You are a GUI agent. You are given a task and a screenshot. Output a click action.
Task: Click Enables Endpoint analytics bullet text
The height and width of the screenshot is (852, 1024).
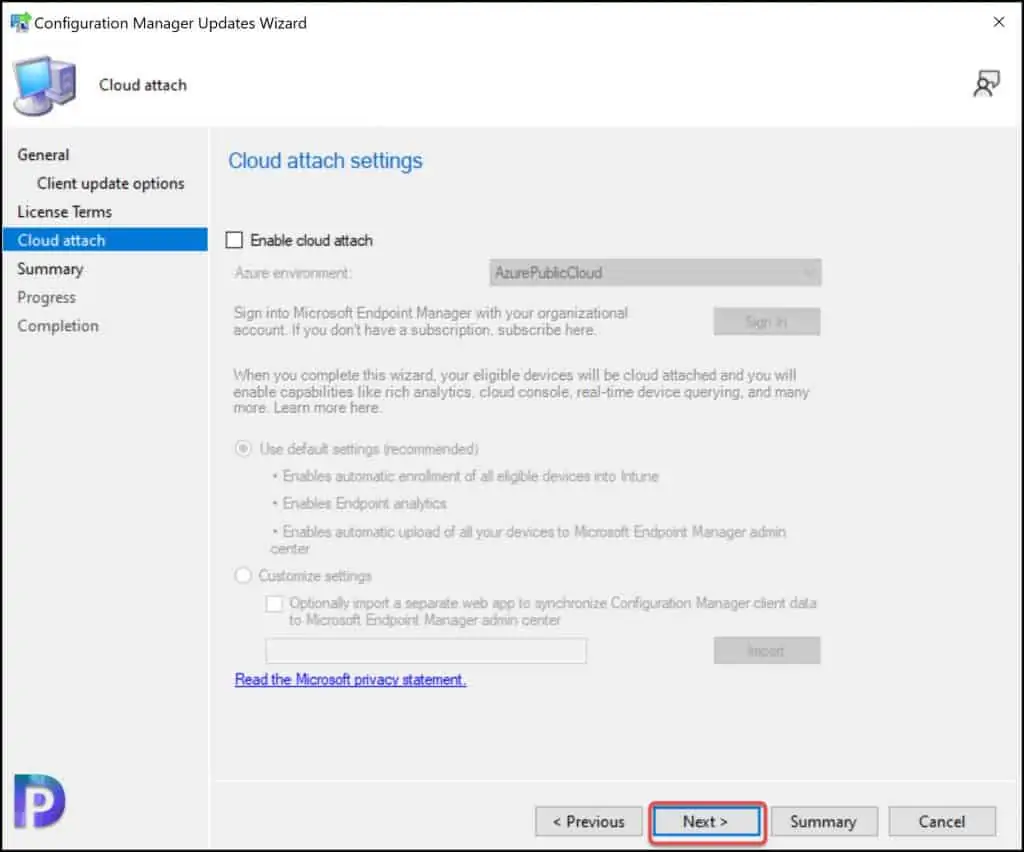pos(364,503)
